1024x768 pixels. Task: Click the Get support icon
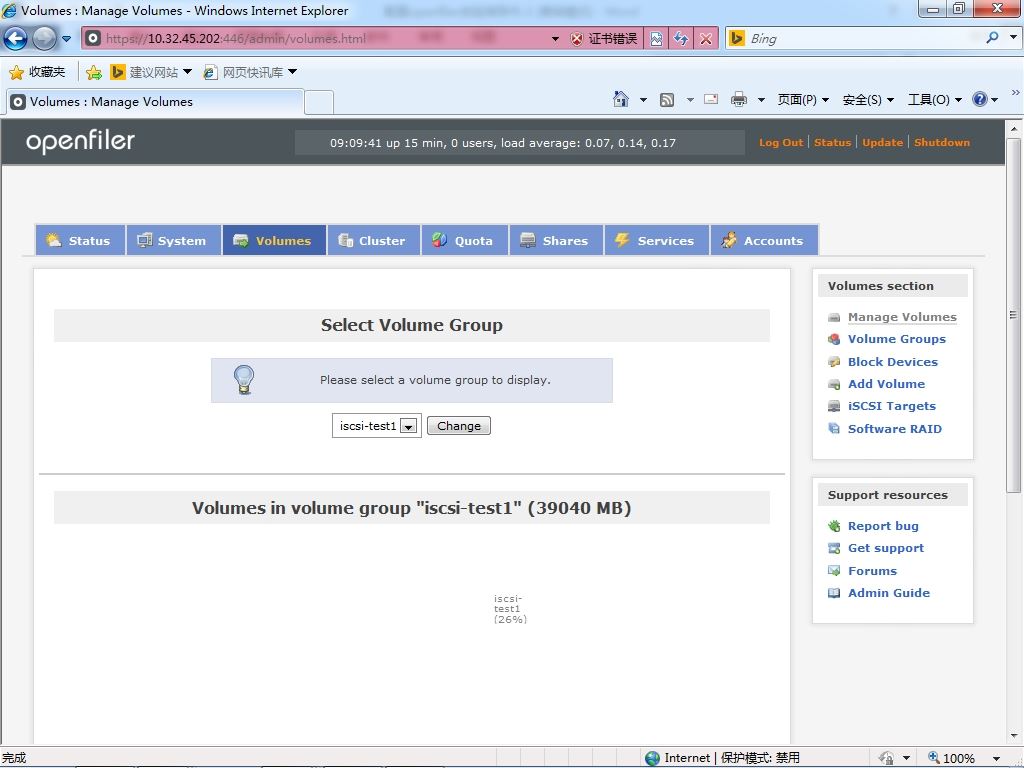[834, 548]
